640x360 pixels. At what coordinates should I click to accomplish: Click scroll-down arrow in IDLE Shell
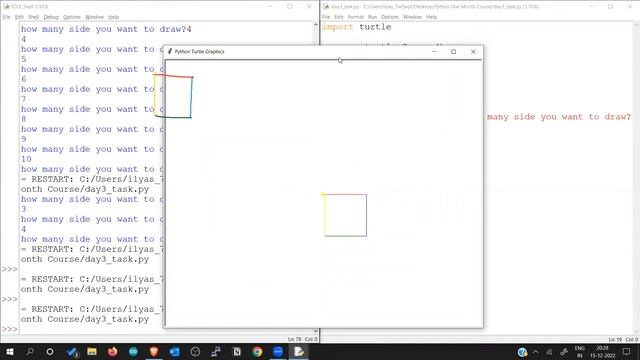tap(316, 331)
